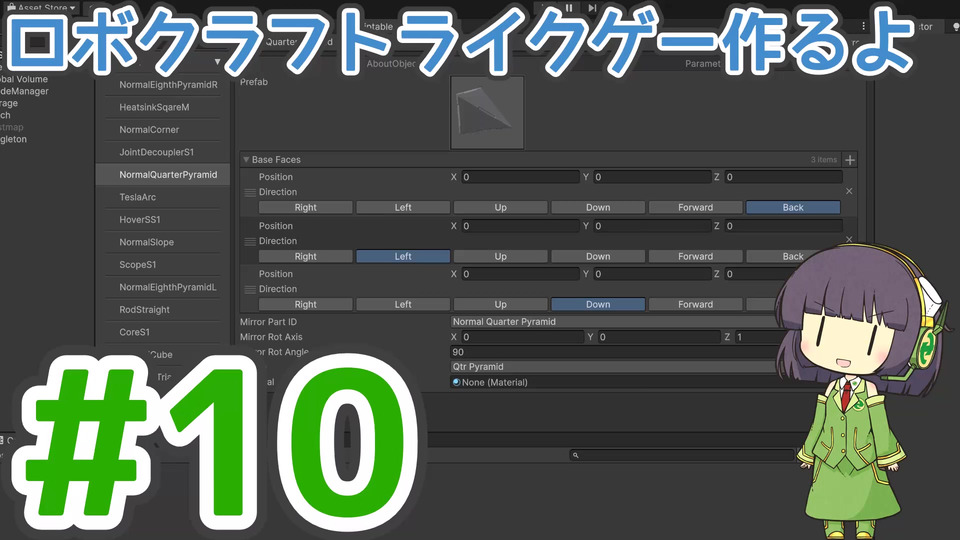Image resolution: width=960 pixels, height=540 pixels.
Task: Select NormalSlope in parts list
Action: tap(146, 242)
